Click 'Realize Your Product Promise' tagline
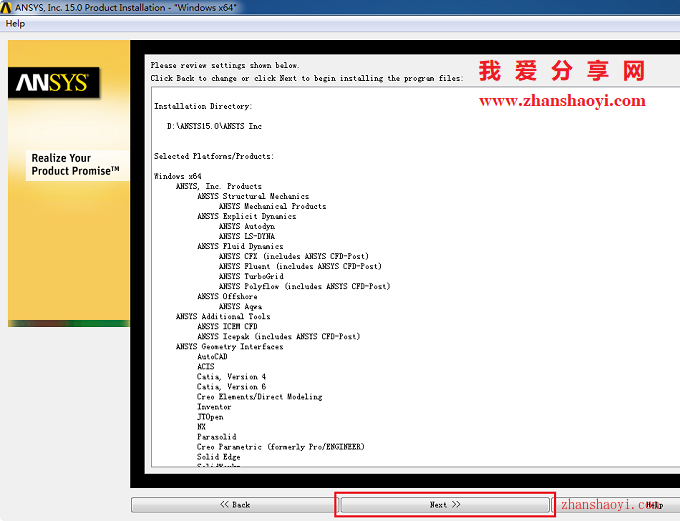Viewport: 680px width, 521px height. click(75, 165)
